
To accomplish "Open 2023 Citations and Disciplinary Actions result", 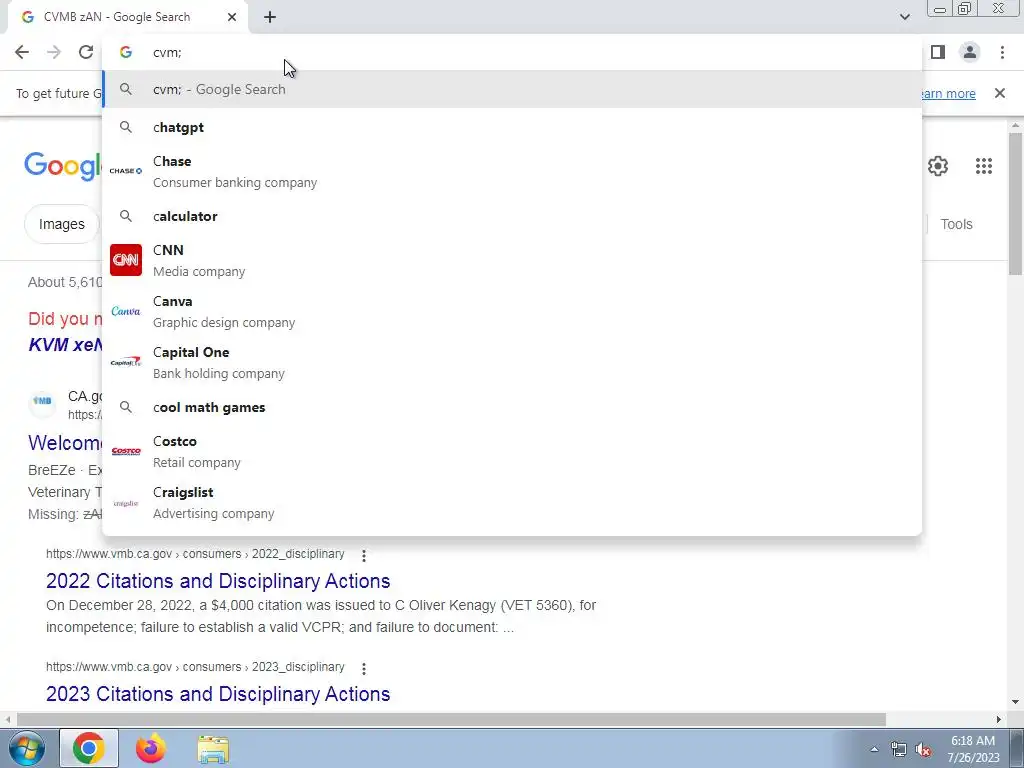I will point(218,694).
